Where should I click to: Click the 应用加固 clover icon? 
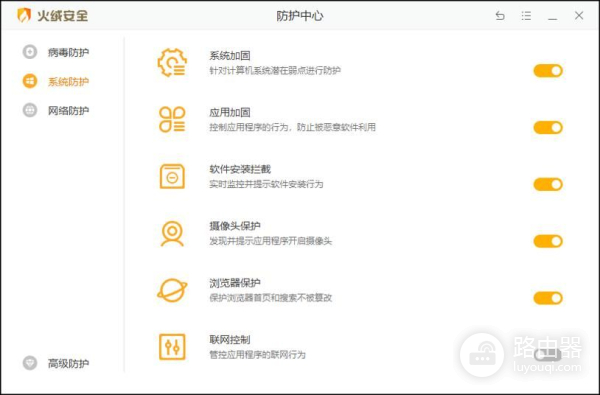click(x=172, y=119)
